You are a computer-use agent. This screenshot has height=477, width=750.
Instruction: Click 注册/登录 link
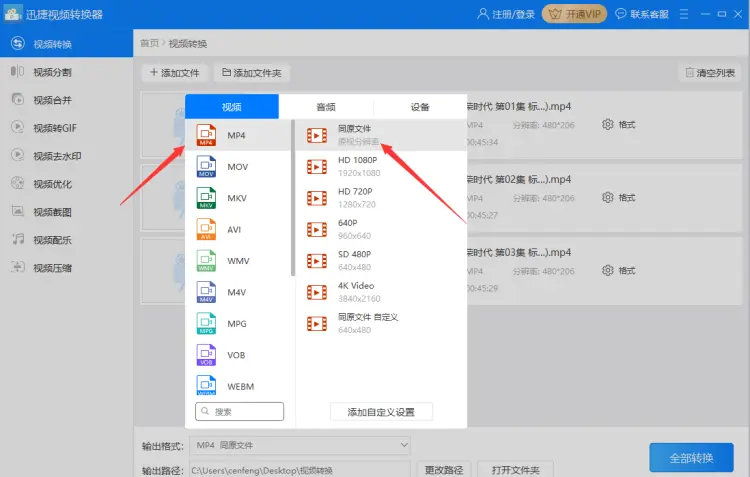pyautogui.click(x=506, y=14)
